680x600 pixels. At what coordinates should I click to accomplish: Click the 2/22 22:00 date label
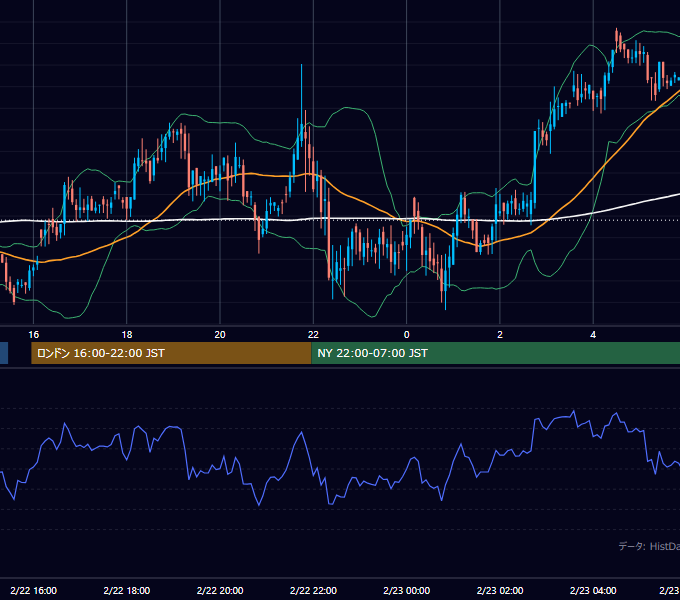[x=313, y=590]
